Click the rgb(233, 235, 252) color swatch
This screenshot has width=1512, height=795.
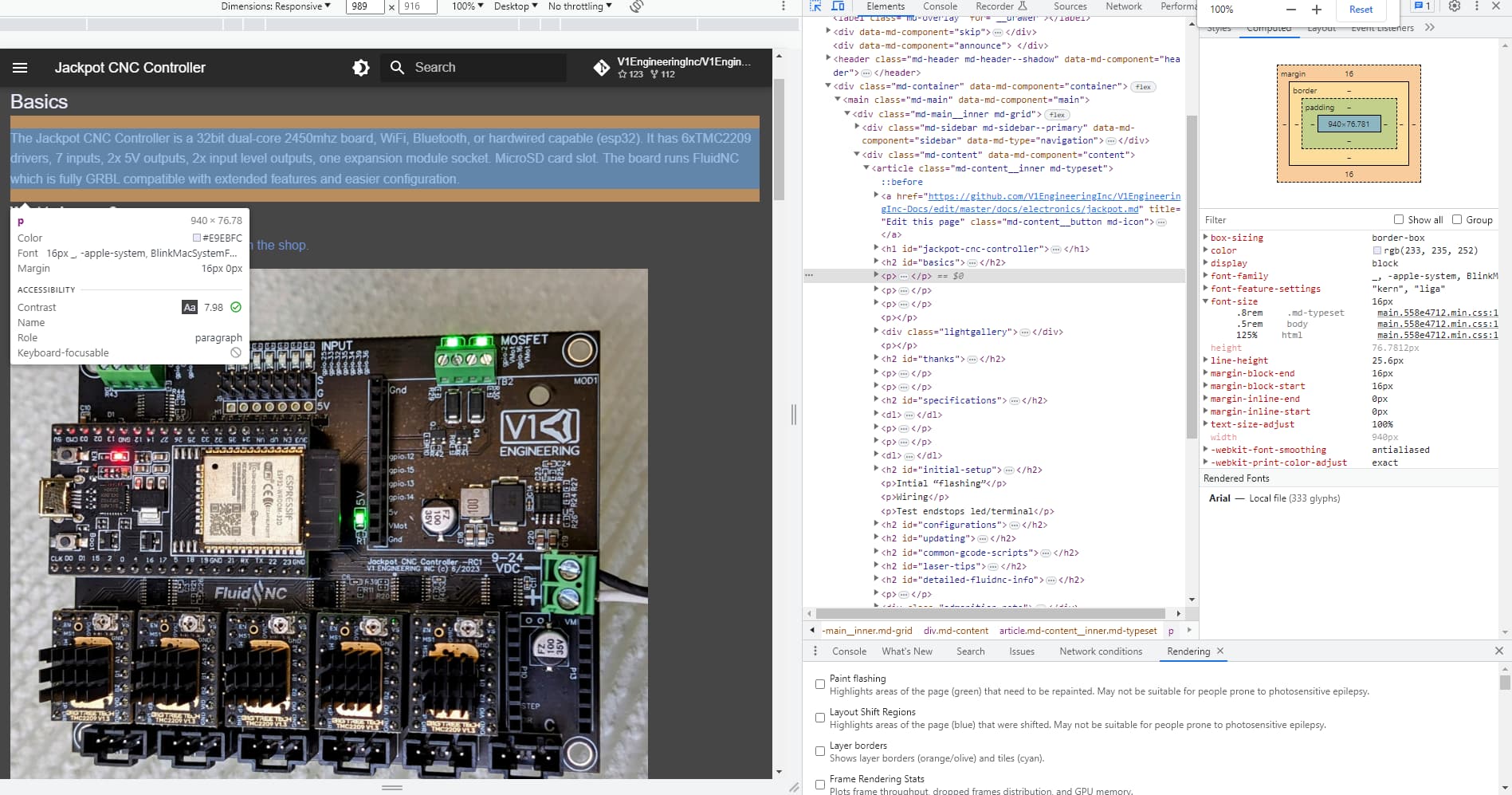1377,250
